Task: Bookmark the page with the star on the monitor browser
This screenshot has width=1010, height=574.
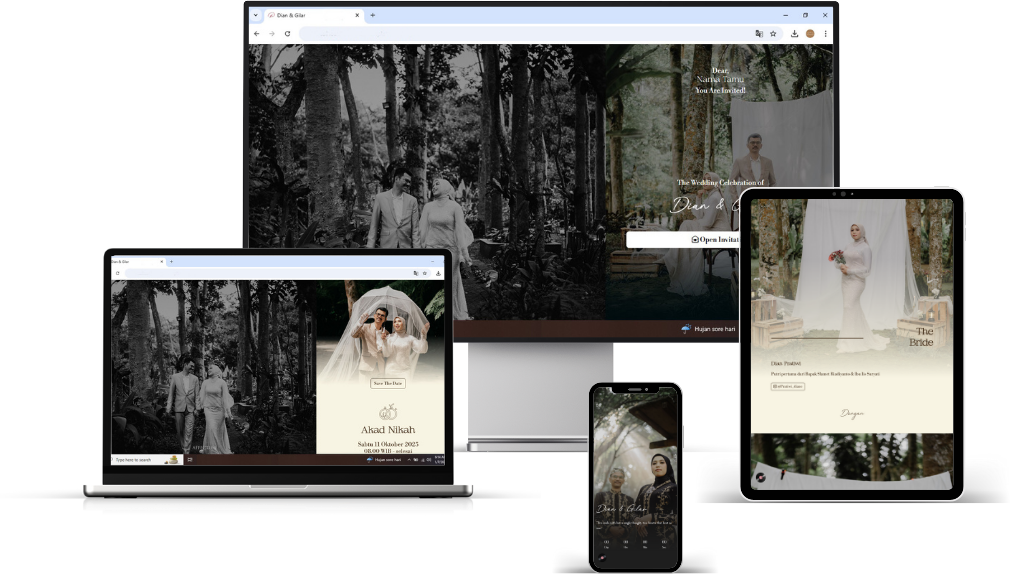Action: [773, 33]
